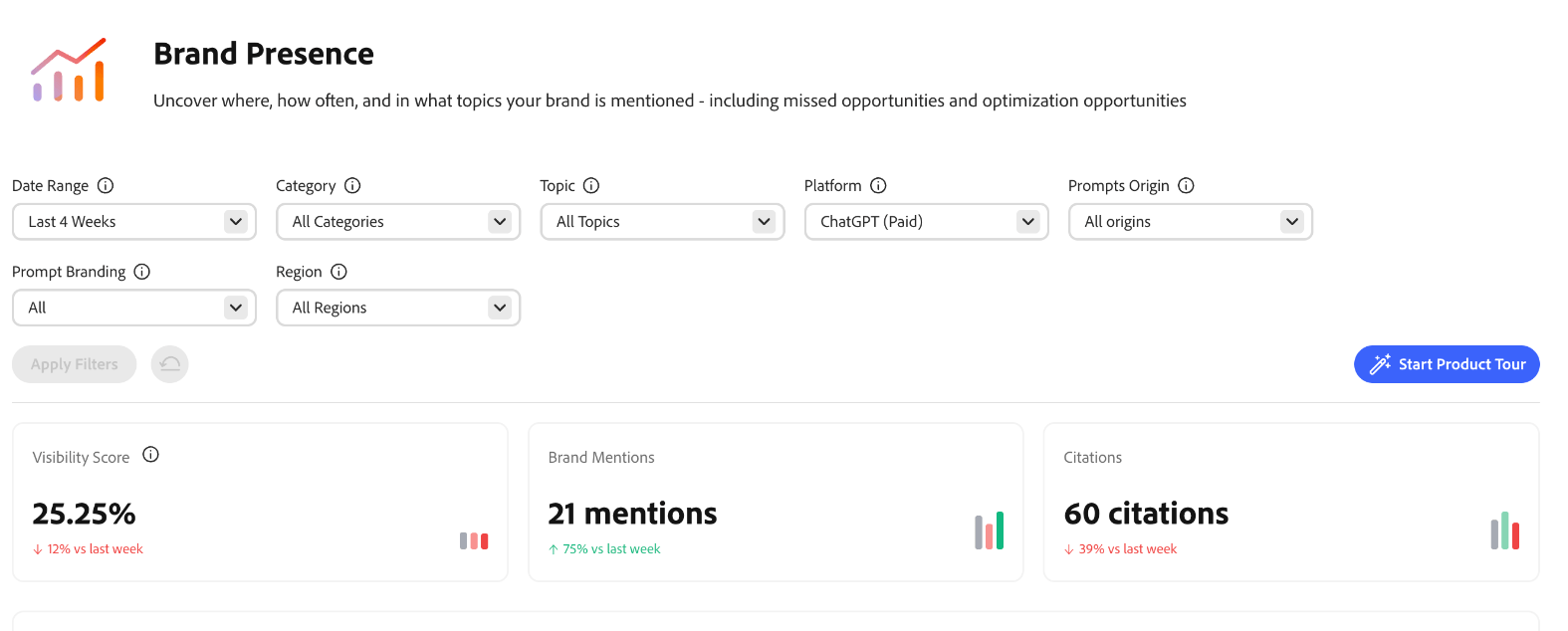
Task: Open the Date Range dropdown
Action: tap(134, 222)
